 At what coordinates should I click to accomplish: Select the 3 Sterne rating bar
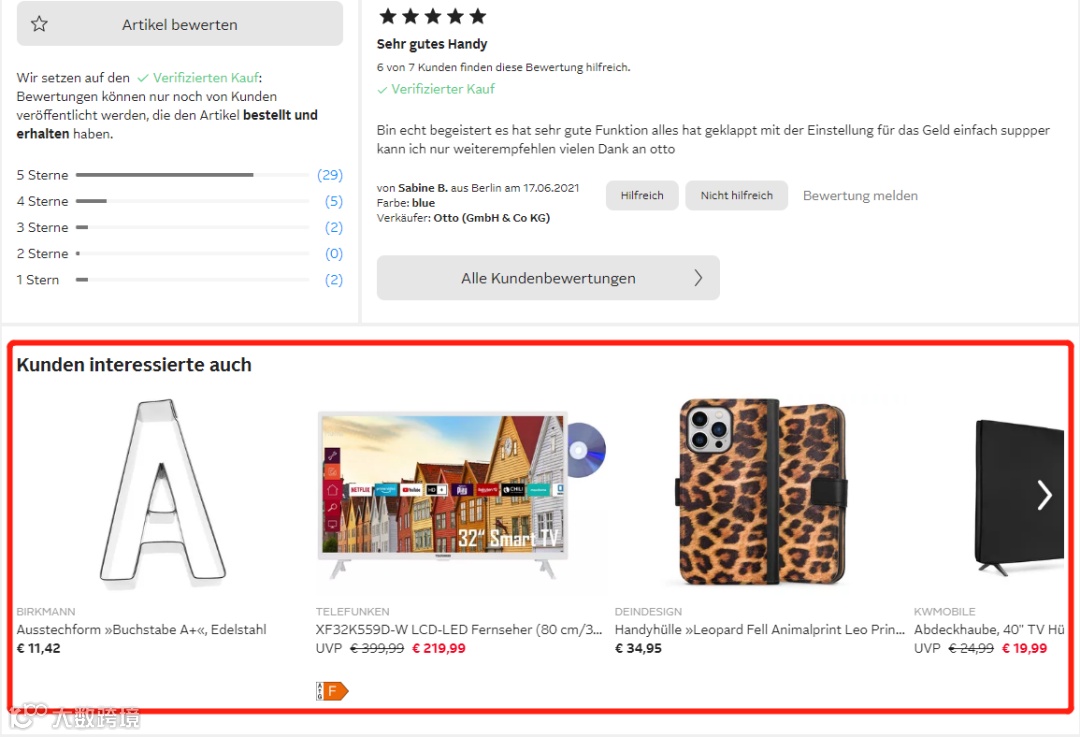coord(192,227)
